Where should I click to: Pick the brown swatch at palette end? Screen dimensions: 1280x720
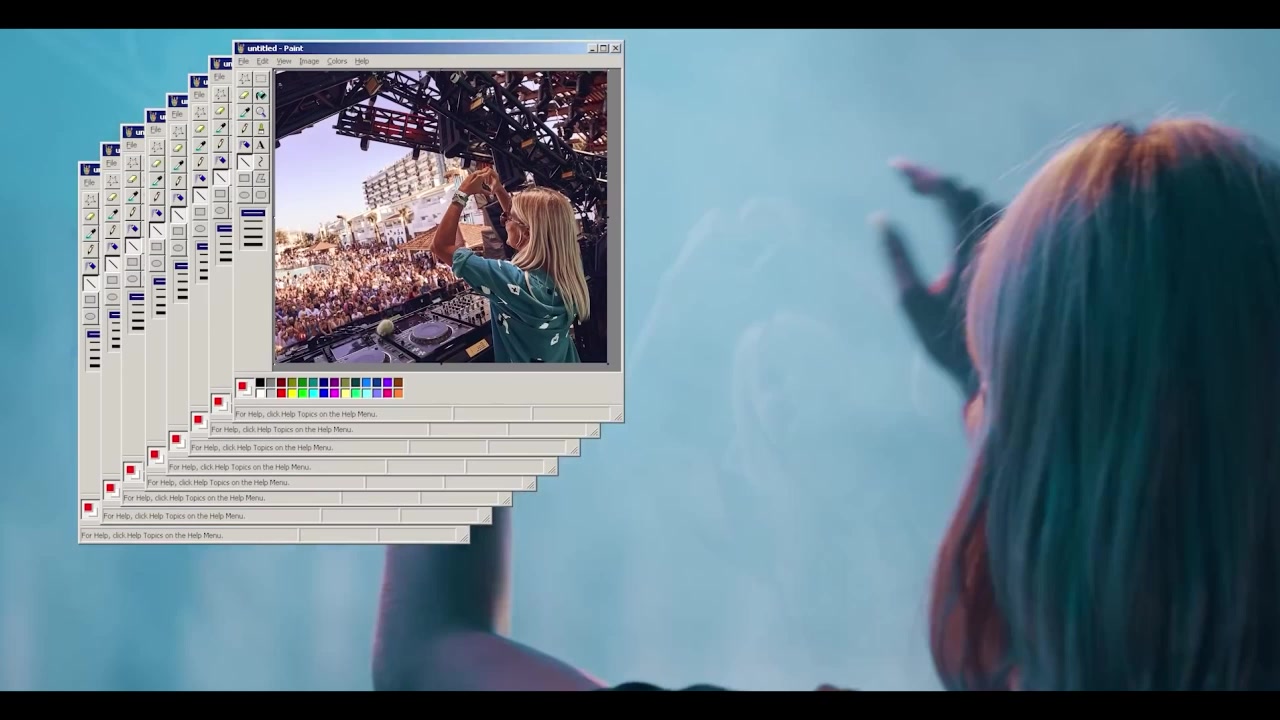[x=398, y=382]
